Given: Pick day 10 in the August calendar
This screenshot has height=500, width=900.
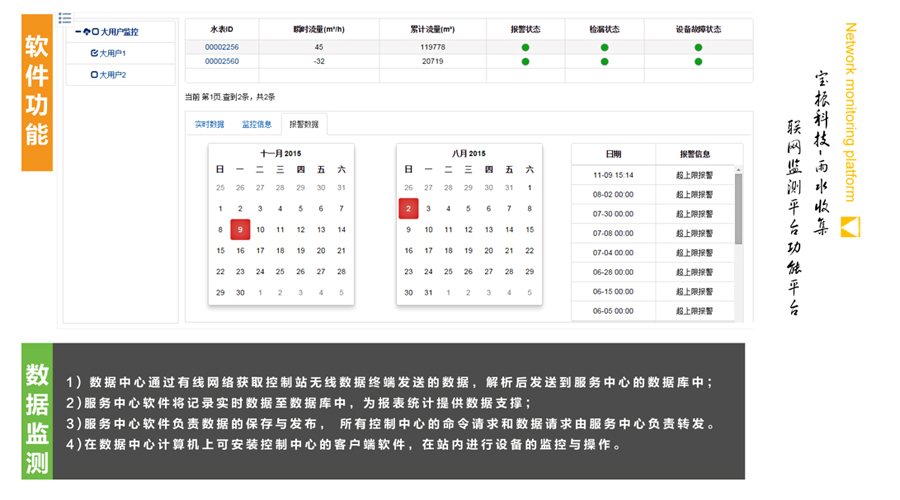Looking at the screenshot, I should [428, 230].
